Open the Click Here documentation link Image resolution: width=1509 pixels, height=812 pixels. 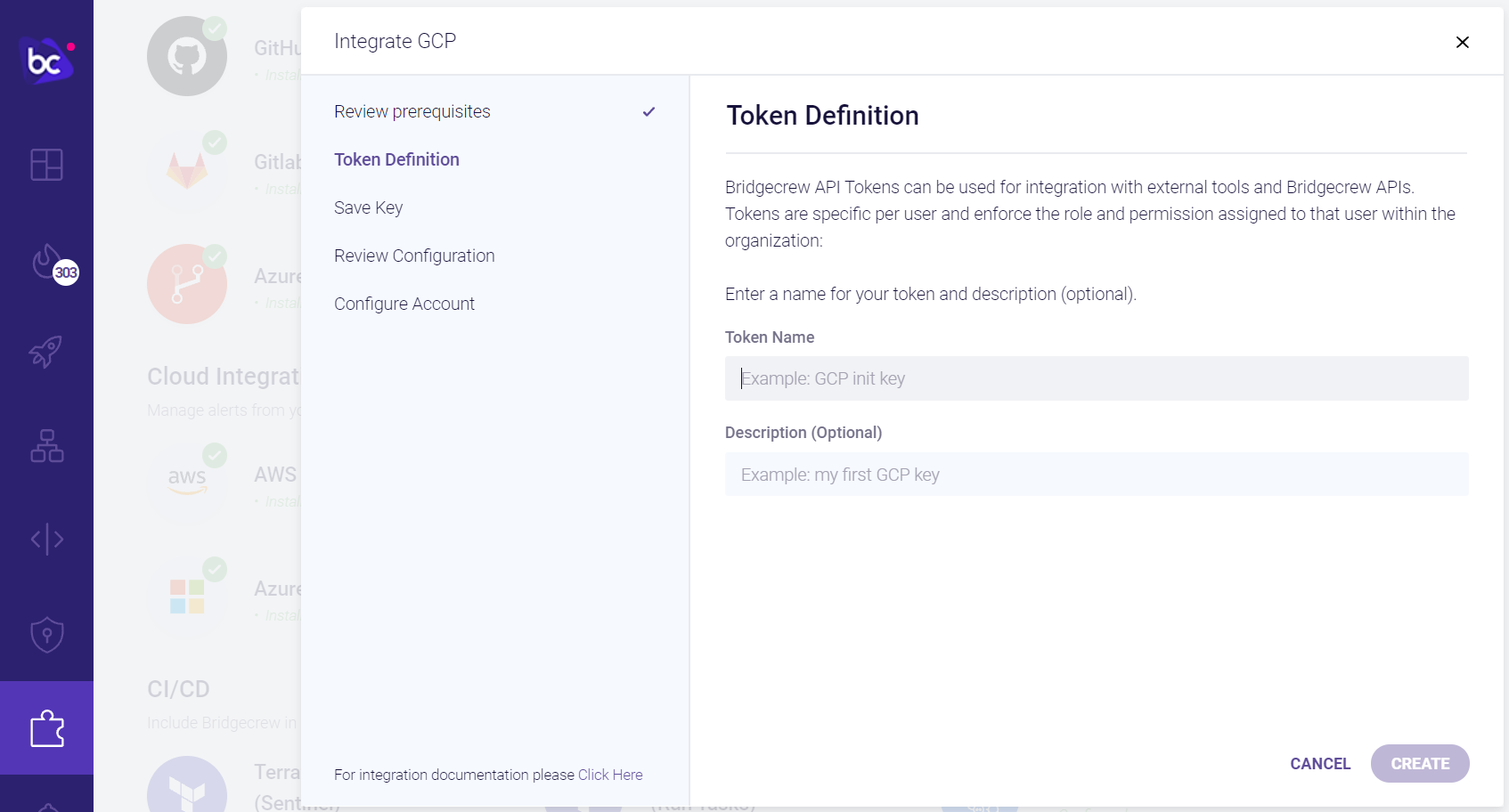pos(610,775)
